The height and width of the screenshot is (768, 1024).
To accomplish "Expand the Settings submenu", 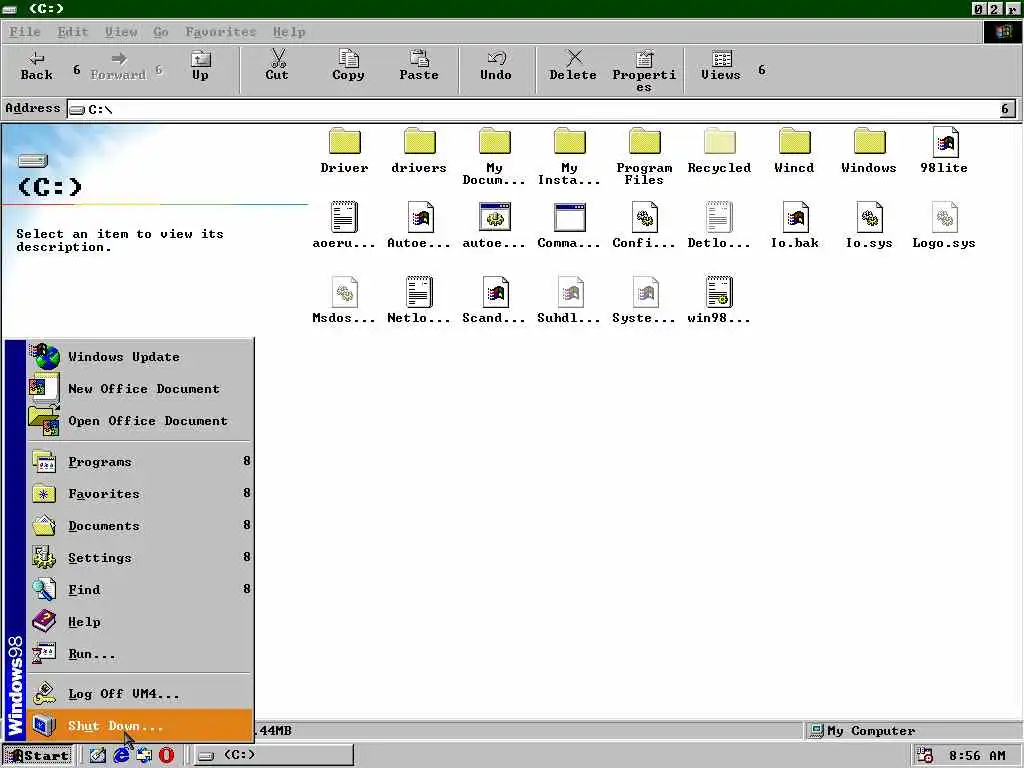I will pyautogui.click(x=140, y=558).
